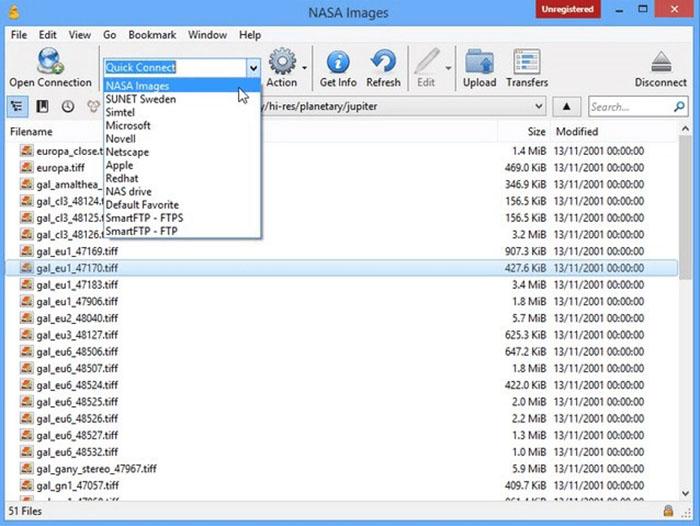The height and width of the screenshot is (526, 700).
Task: Open the Edit menu
Action: point(47,35)
